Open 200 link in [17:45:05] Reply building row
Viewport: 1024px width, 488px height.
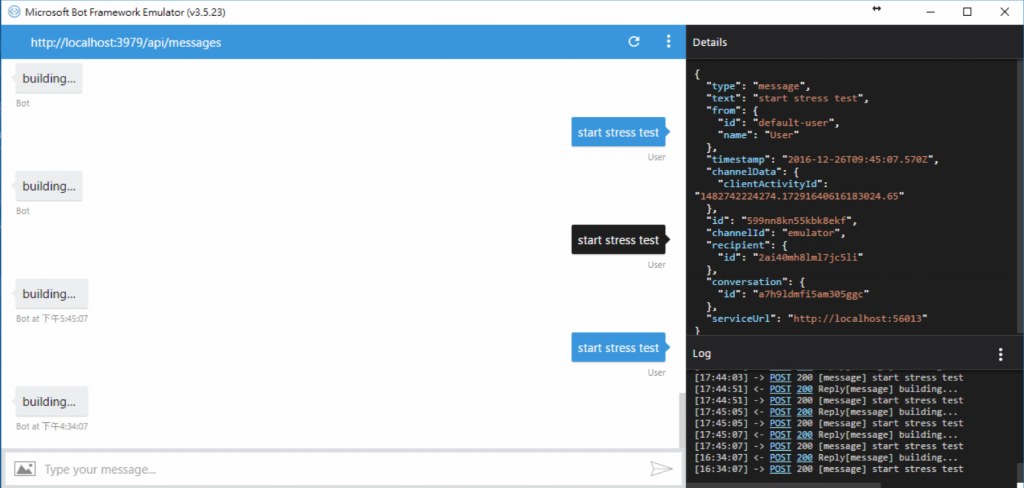pos(805,412)
